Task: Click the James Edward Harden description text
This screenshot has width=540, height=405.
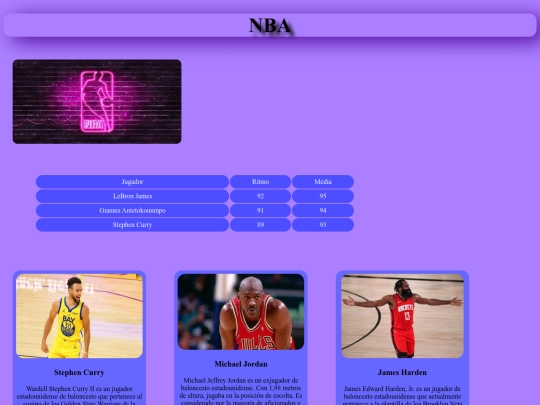Action: (x=402, y=395)
